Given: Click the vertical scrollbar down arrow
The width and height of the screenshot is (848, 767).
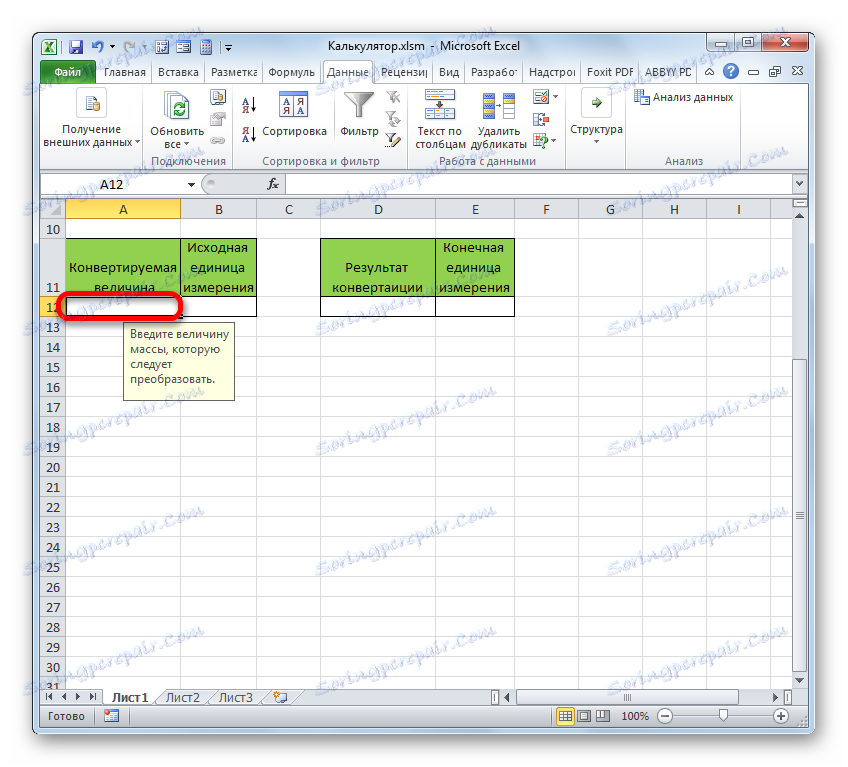Looking at the screenshot, I should click(800, 680).
